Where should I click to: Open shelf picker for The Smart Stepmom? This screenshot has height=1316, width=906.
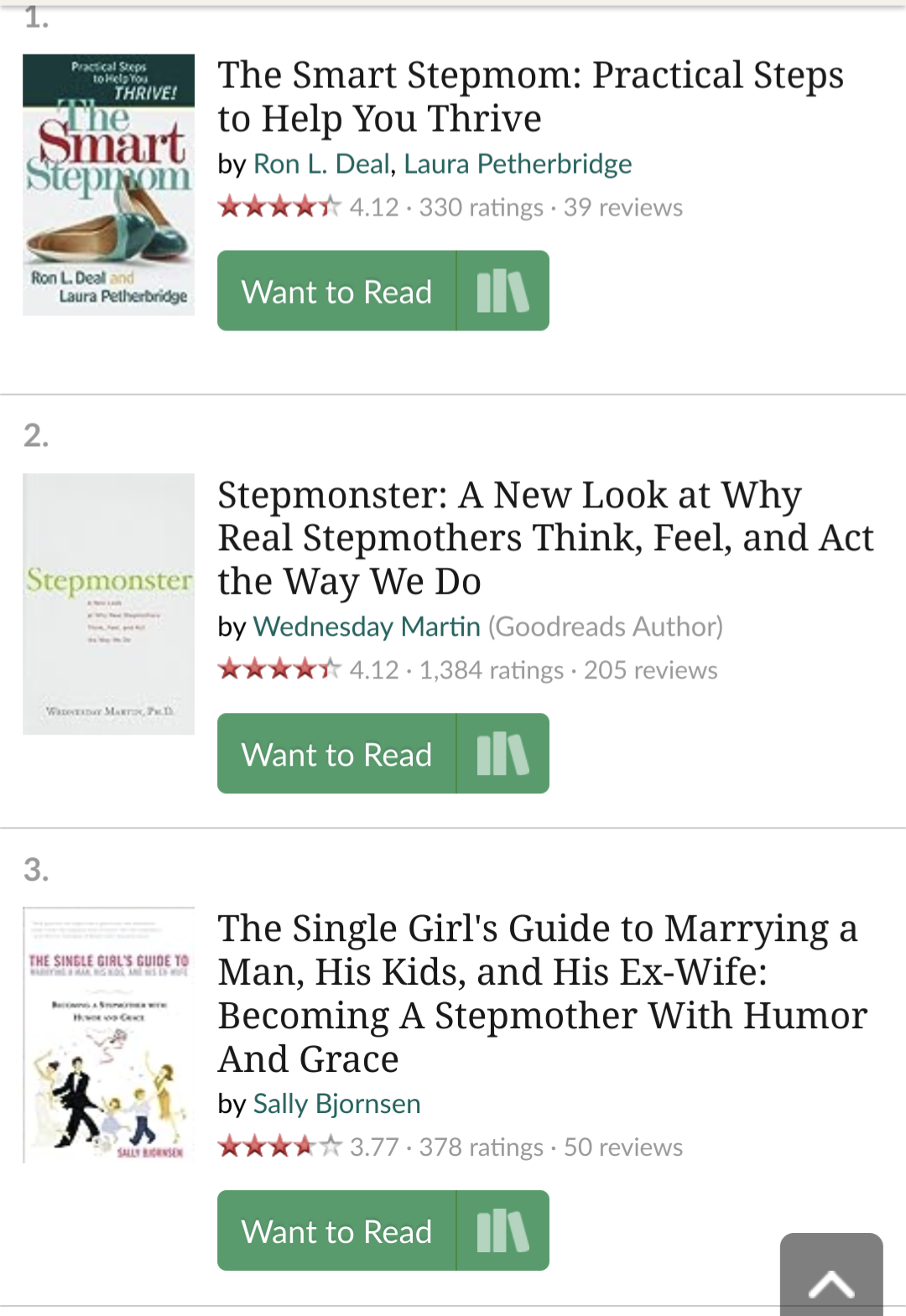tap(502, 291)
